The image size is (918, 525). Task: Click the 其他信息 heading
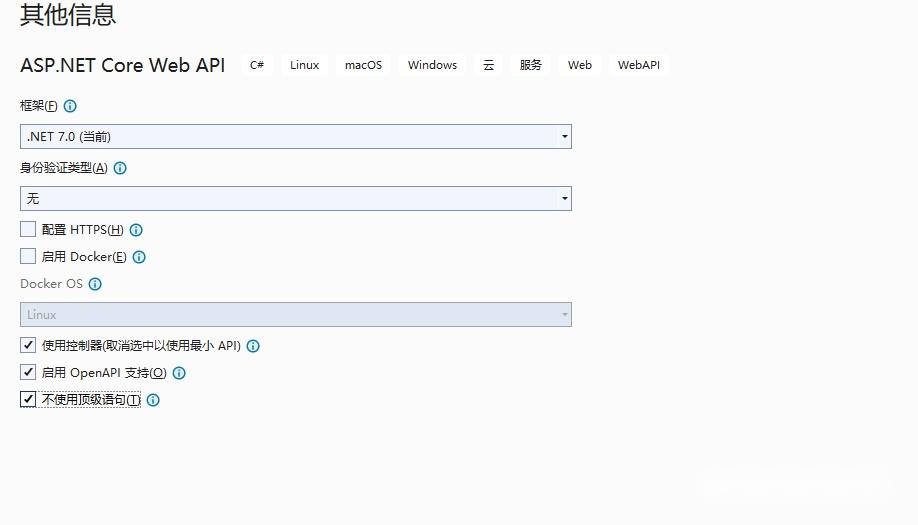pos(68,15)
